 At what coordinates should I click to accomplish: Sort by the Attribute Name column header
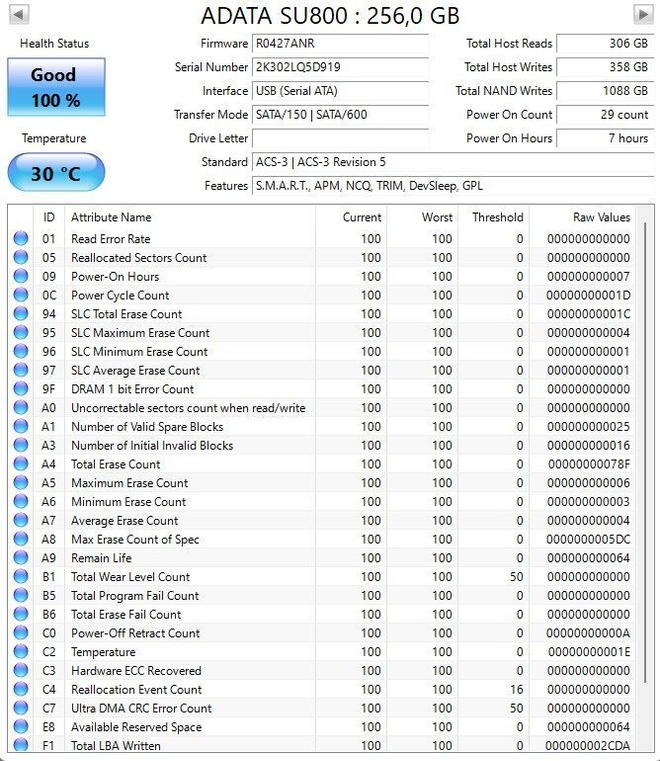pyautogui.click(x=190, y=217)
